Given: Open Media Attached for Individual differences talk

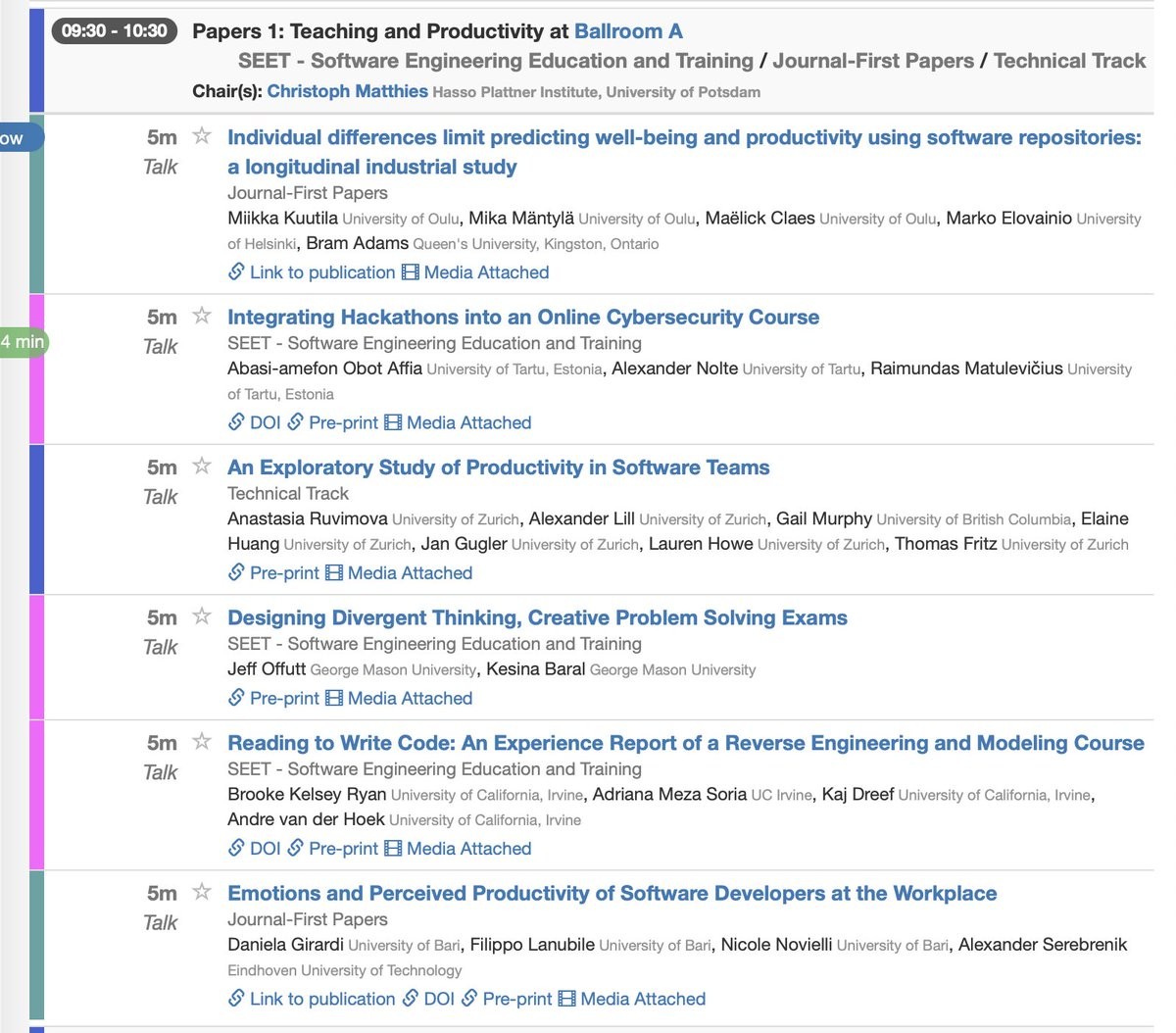Looking at the screenshot, I should pos(475,272).
